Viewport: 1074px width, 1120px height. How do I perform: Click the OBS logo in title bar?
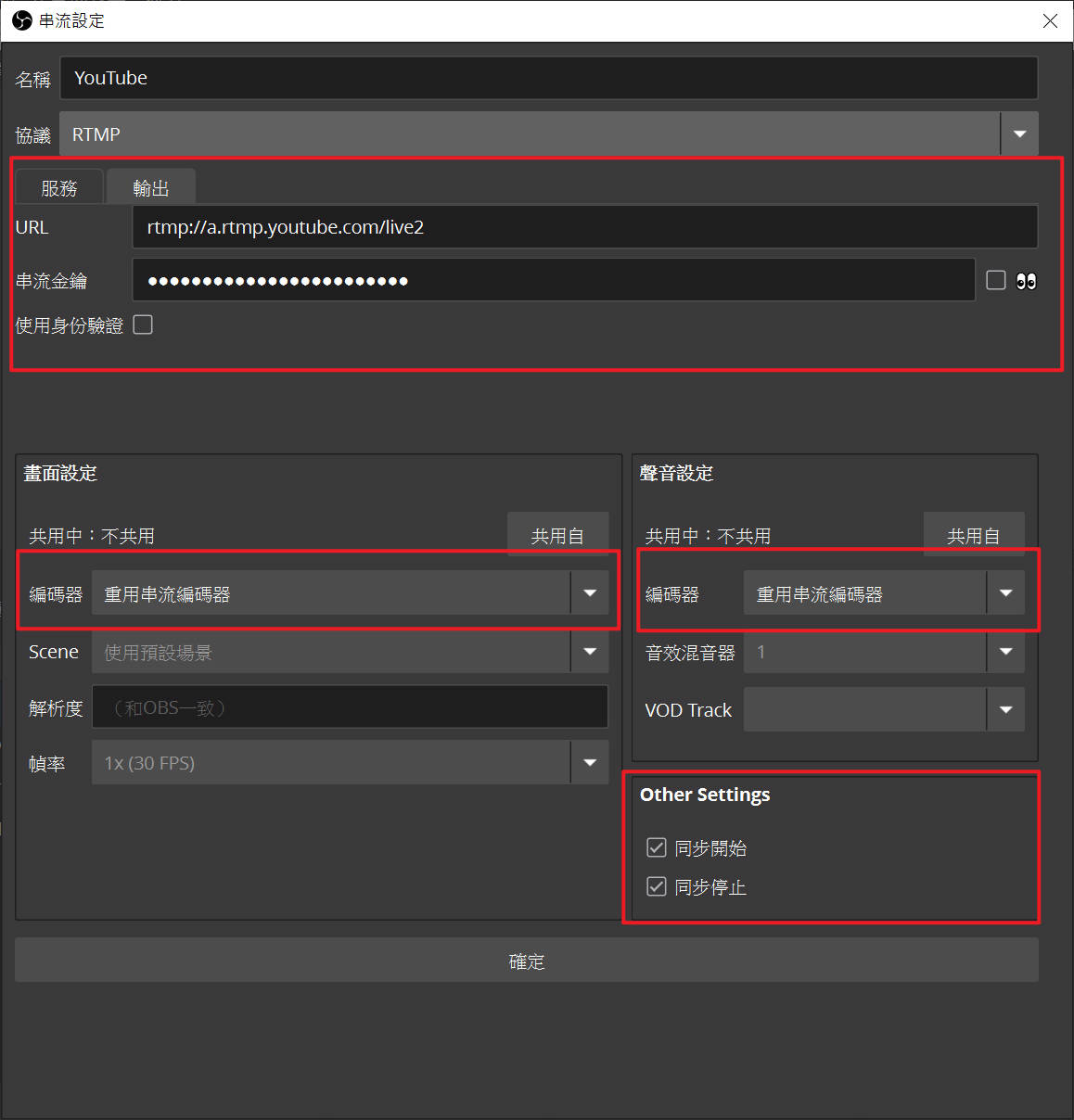(x=21, y=20)
